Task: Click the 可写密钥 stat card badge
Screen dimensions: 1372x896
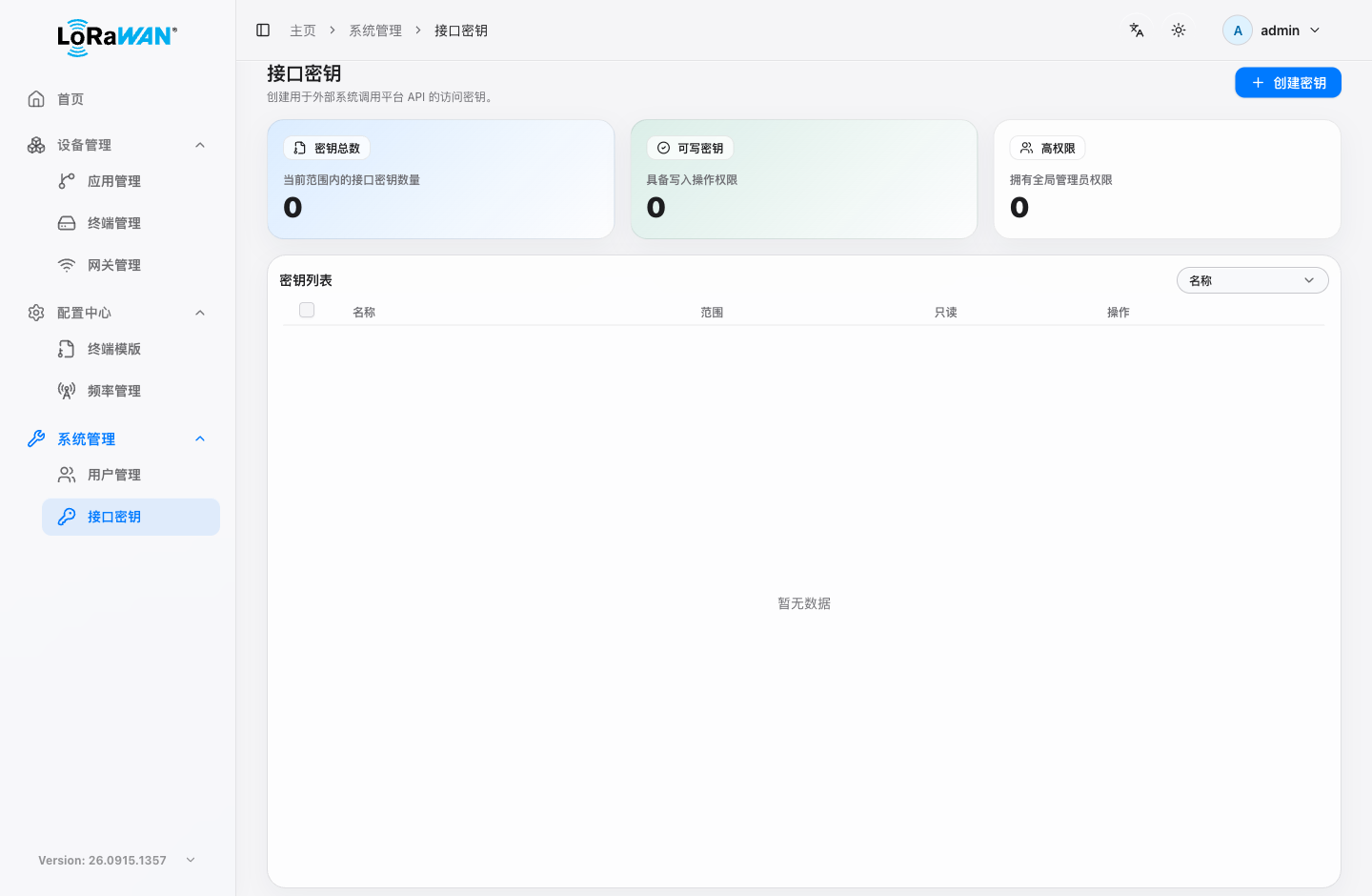Action: tap(690, 148)
